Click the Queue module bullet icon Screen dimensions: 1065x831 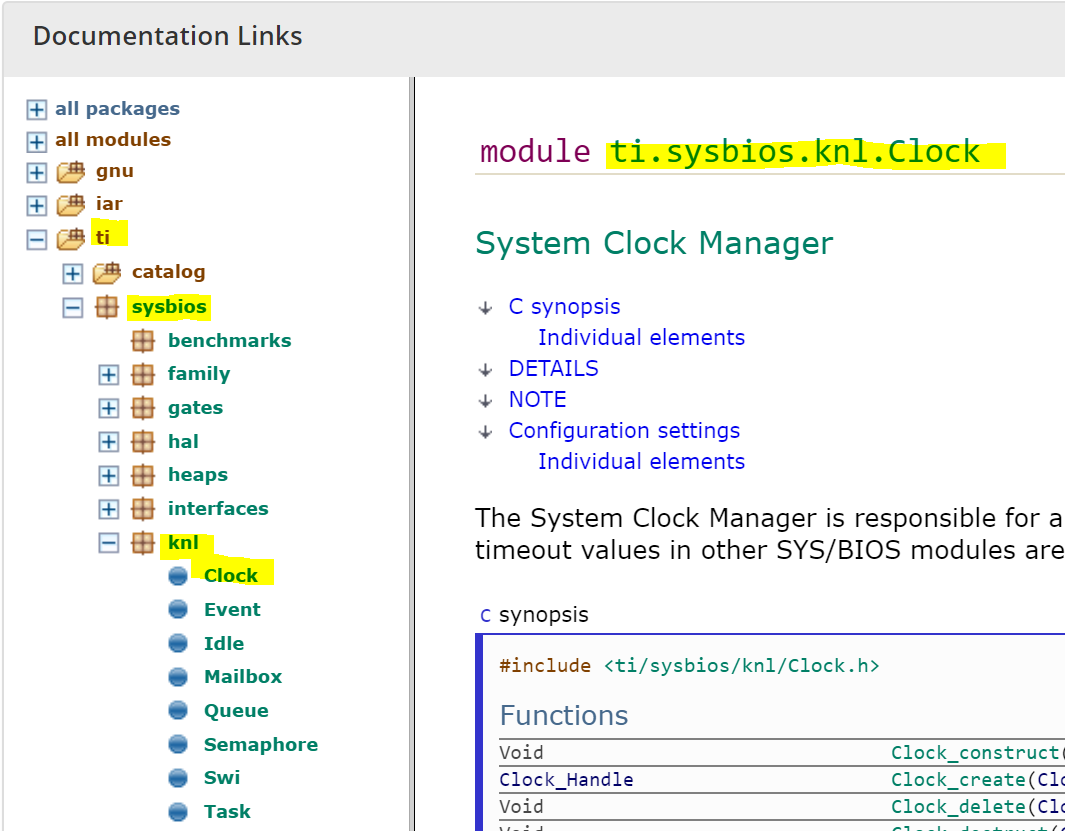[x=178, y=711]
